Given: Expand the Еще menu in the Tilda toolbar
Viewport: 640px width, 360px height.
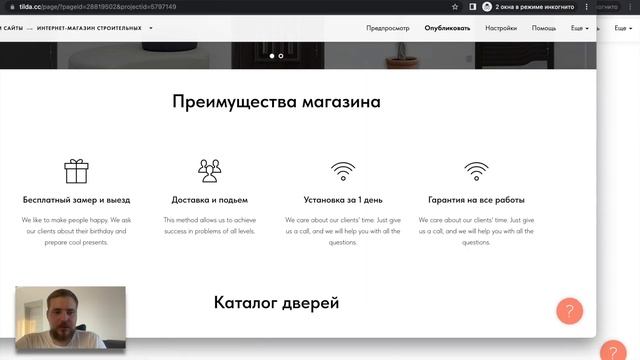Looking at the screenshot, I should [x=580, y=28].
